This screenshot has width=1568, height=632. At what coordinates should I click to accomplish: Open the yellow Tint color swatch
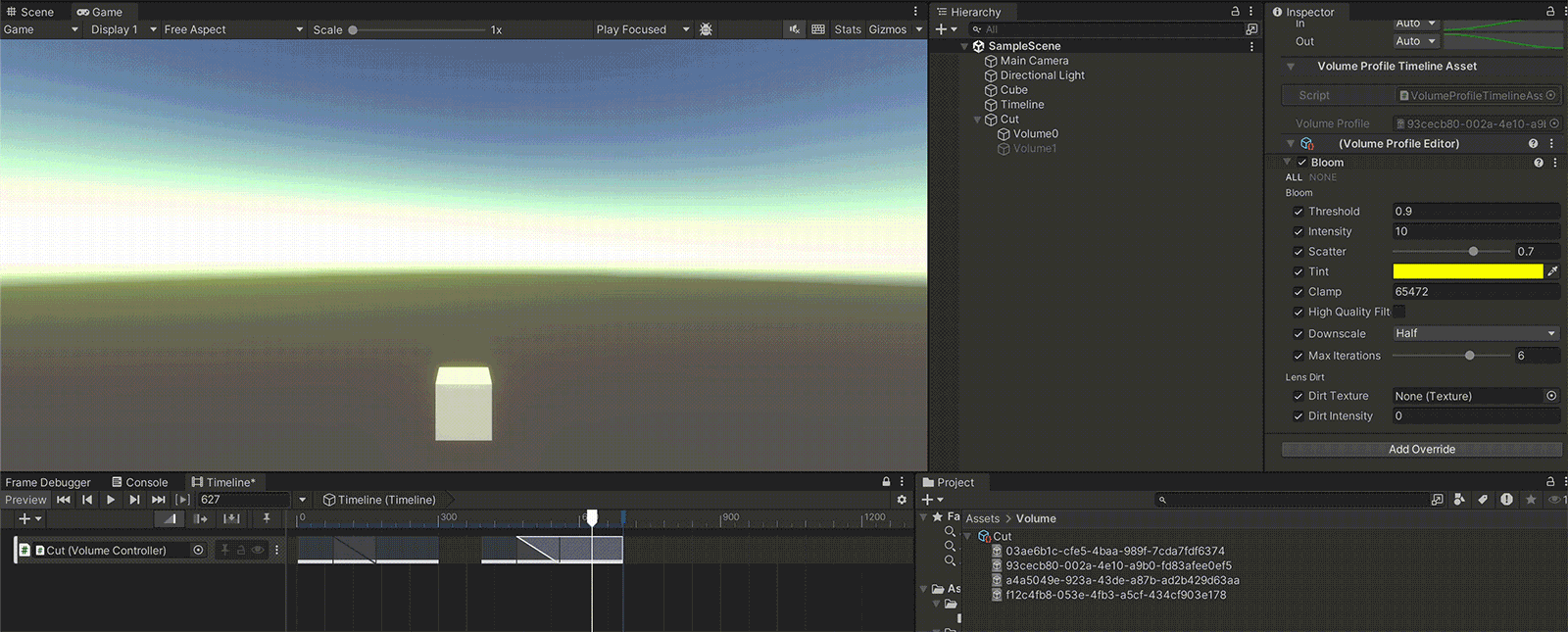point(1467,271)
